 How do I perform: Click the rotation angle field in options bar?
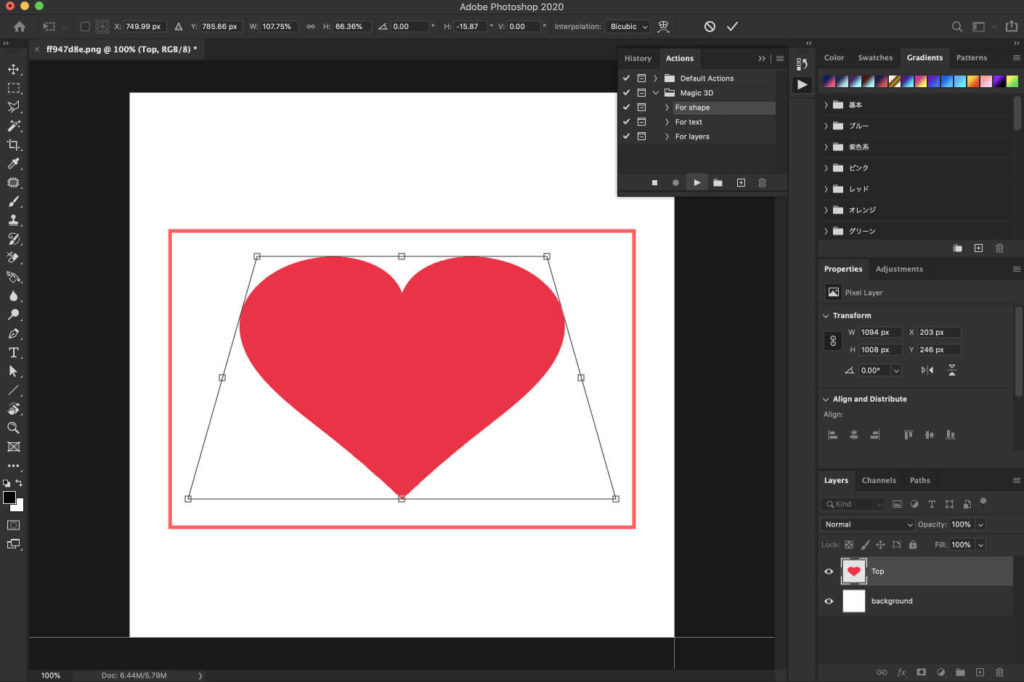click(411, 27)
